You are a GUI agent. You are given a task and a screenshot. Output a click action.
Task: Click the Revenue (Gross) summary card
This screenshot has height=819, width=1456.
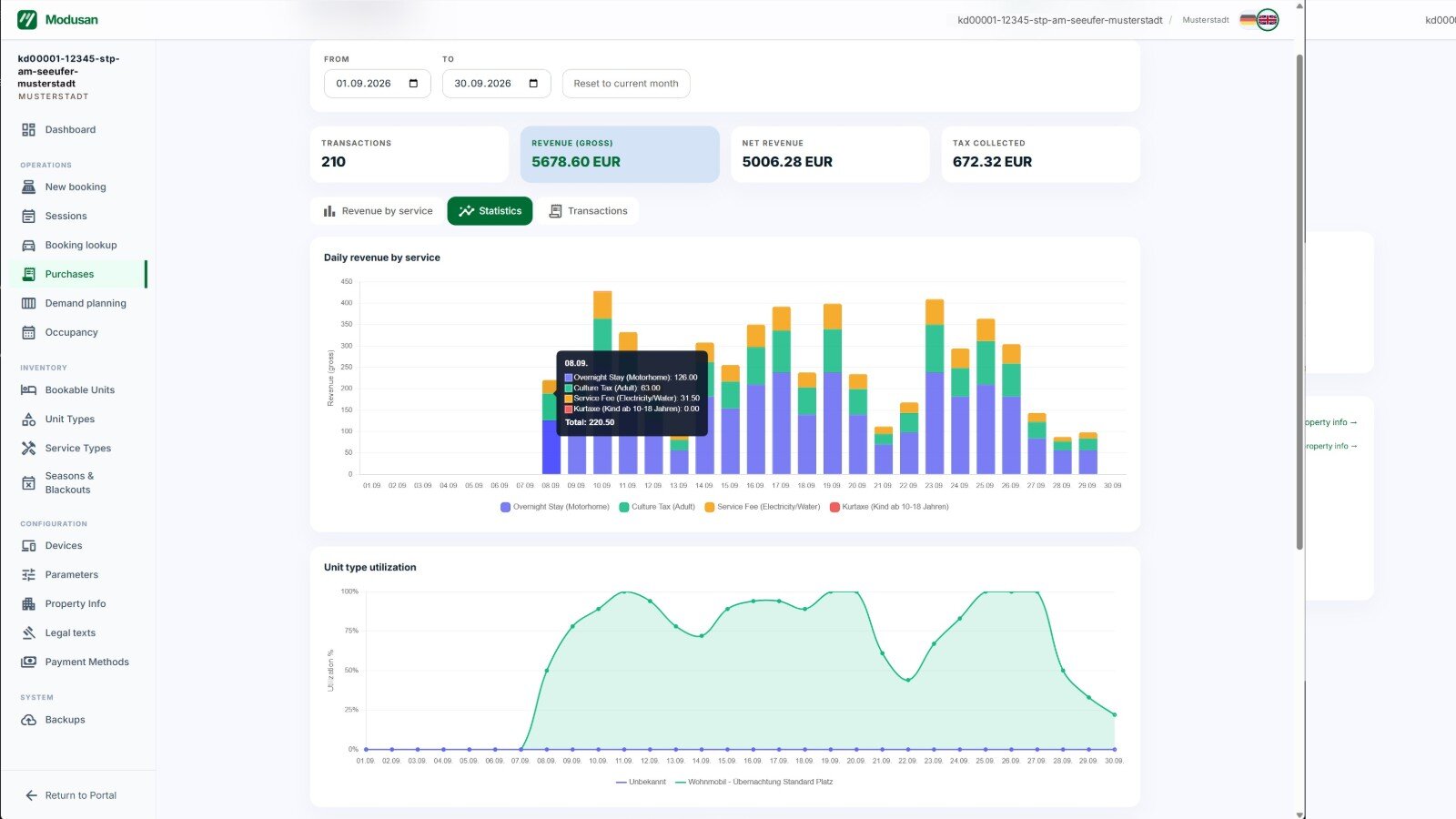coord(620,155)
